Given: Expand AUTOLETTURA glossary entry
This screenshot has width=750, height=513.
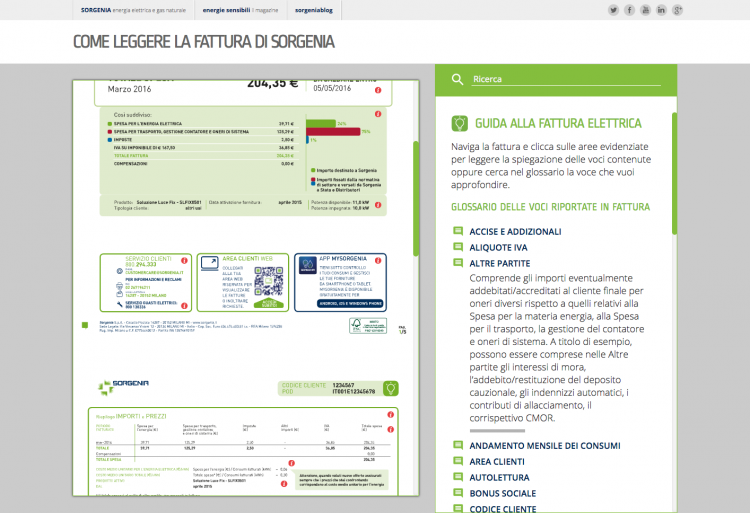Looking at the screenshot, I should pos(499,477).
